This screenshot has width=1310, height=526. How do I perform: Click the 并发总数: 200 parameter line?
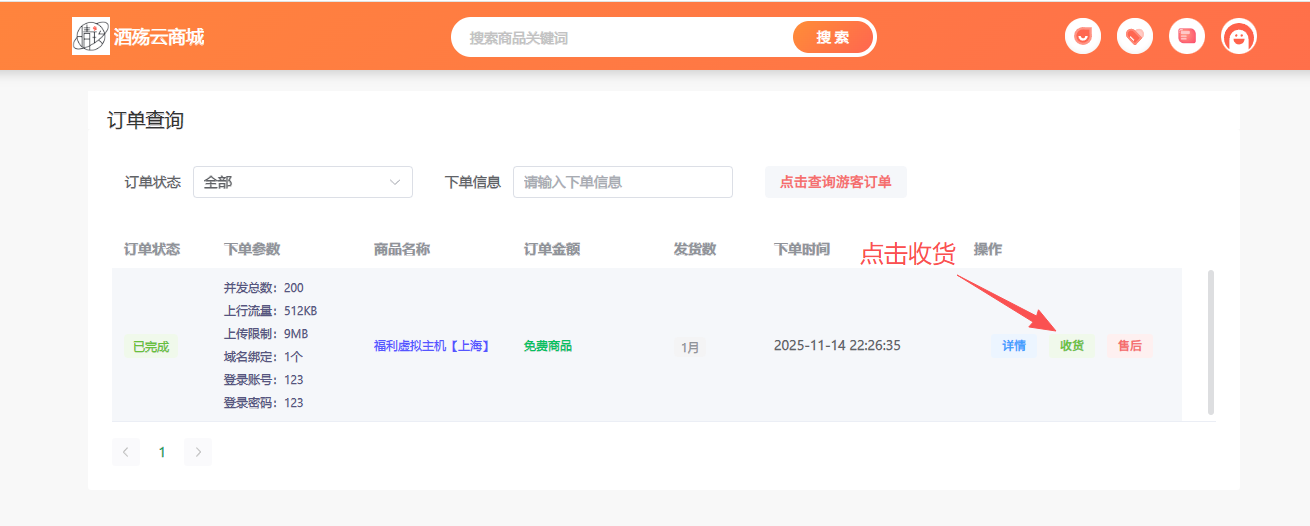coord(264,288)
